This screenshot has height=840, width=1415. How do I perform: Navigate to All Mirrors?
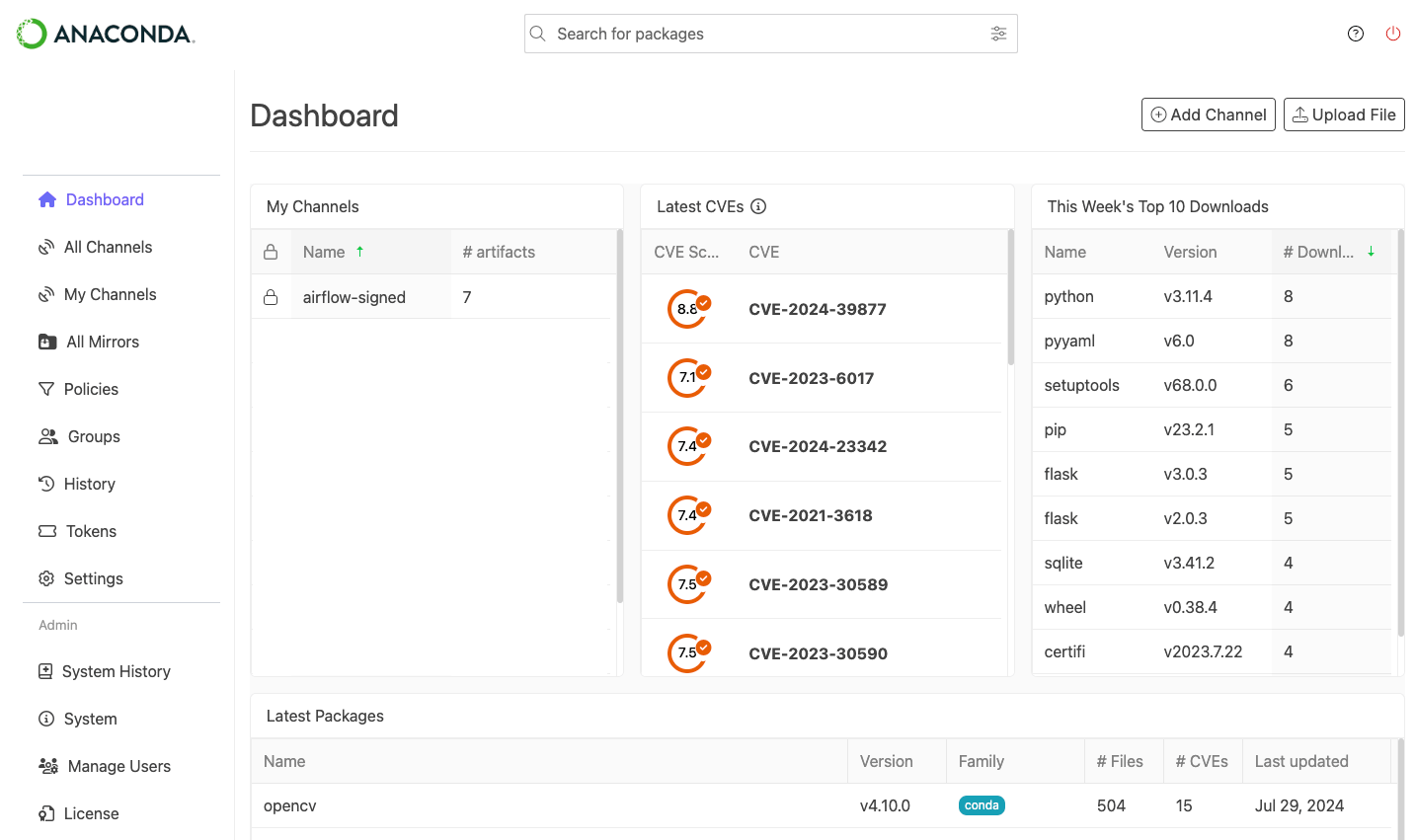pyautogui.click(x=103, y=342)
